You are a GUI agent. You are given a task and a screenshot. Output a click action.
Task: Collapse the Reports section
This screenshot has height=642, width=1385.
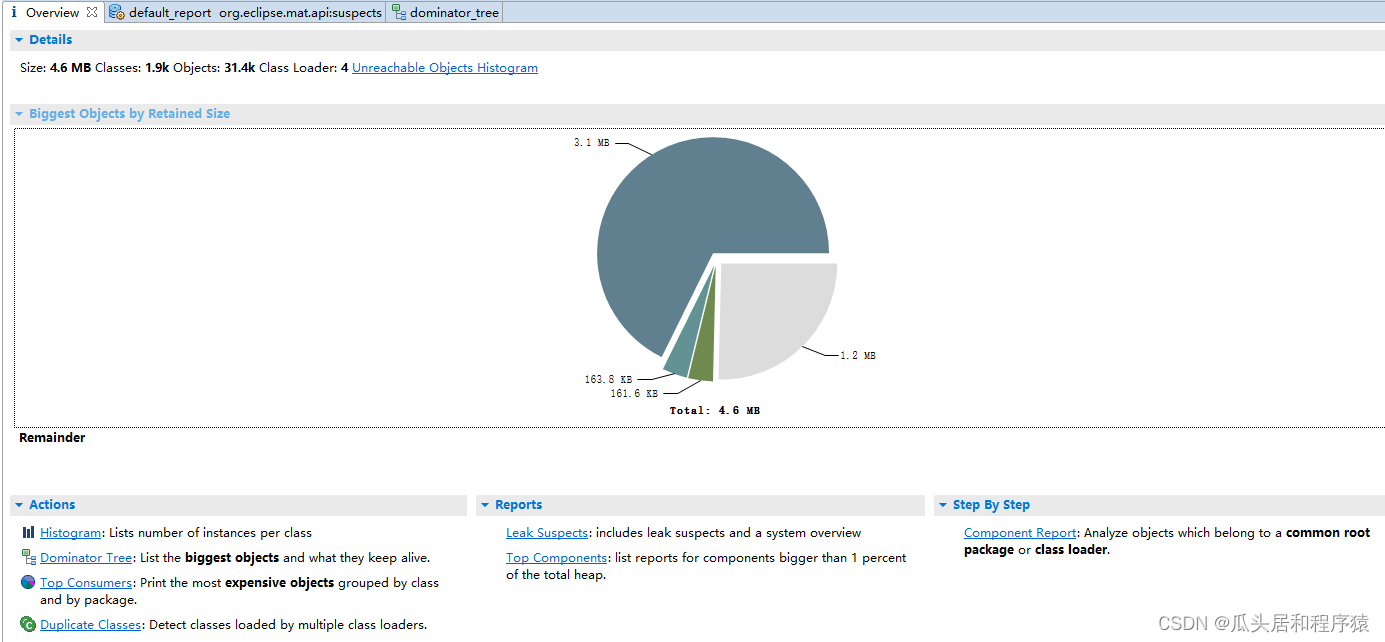(x=485, y=505)
